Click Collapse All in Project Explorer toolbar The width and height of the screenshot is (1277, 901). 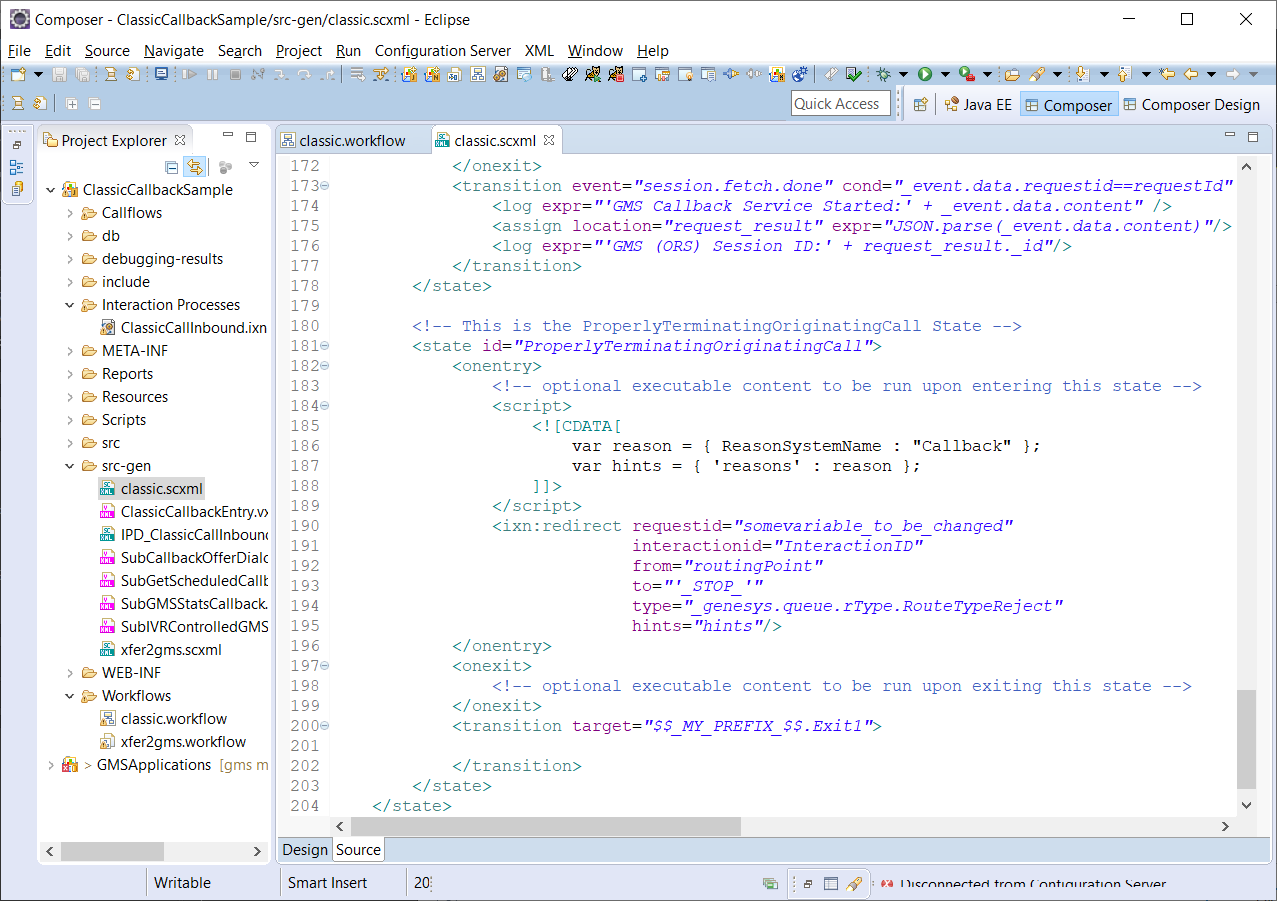coord(171,166)
